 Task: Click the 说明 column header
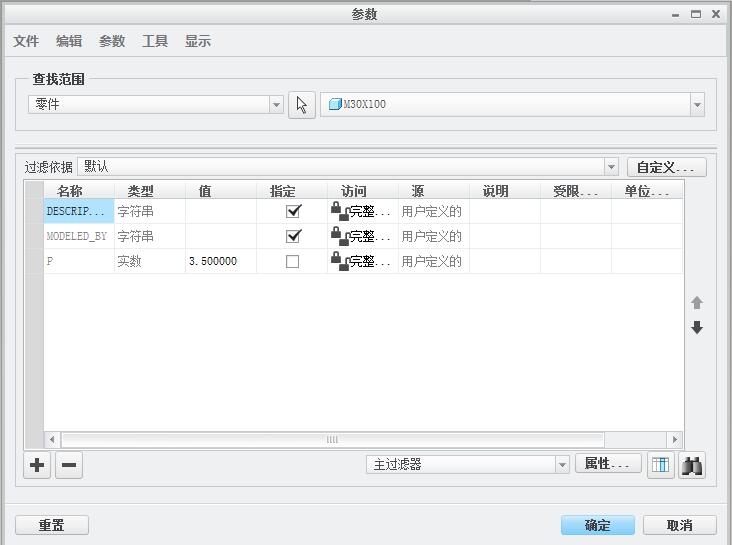tap(505, 191)
